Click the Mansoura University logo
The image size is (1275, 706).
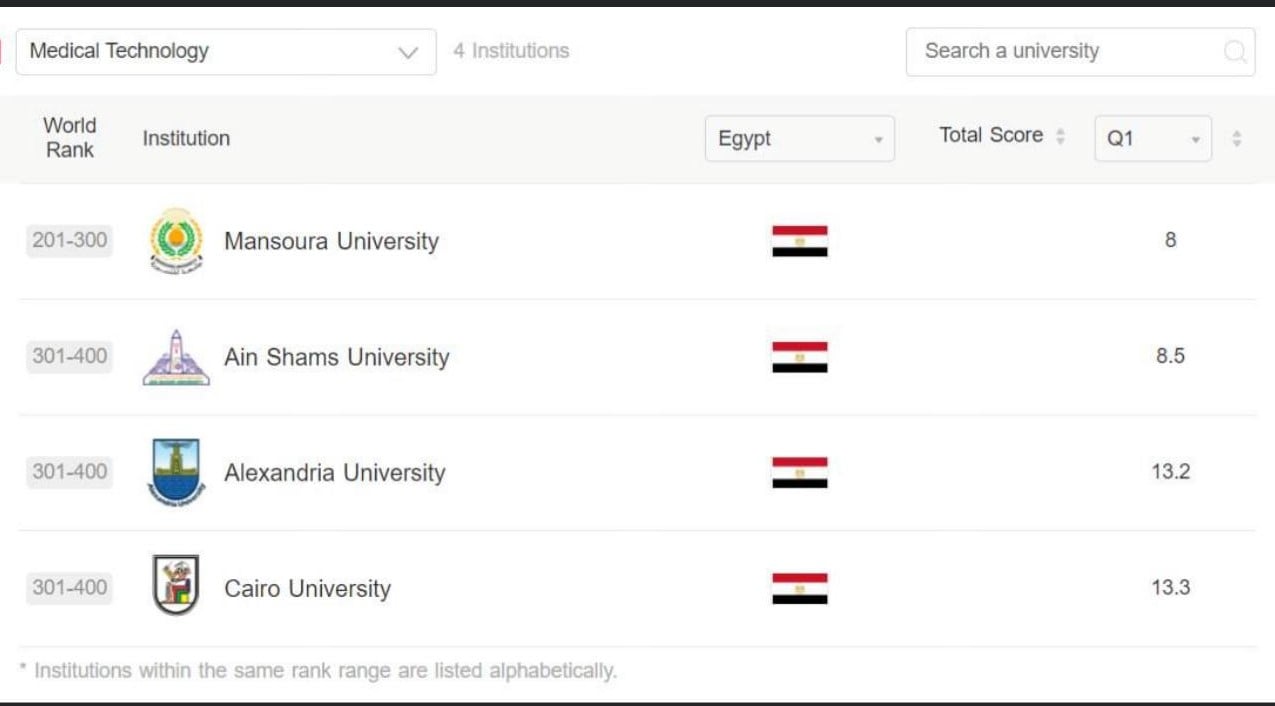(x=176, y=241)
